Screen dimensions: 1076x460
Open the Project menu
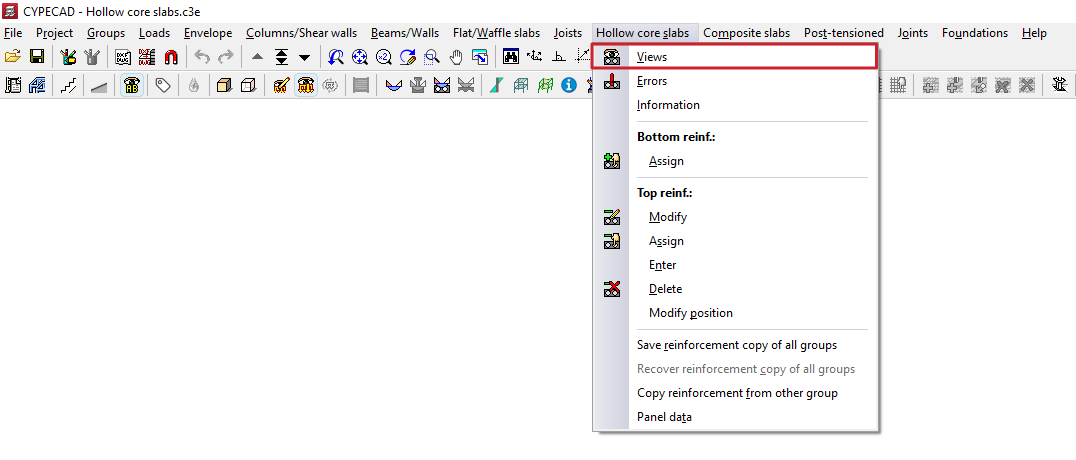[55, 33]
